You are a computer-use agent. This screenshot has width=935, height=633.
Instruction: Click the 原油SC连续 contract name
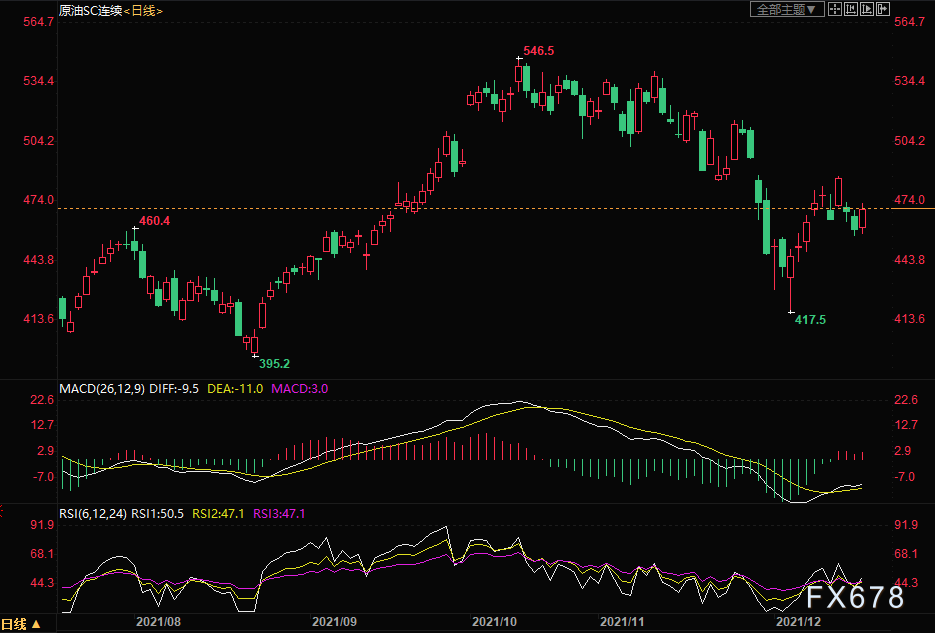[x=89, y=10]
